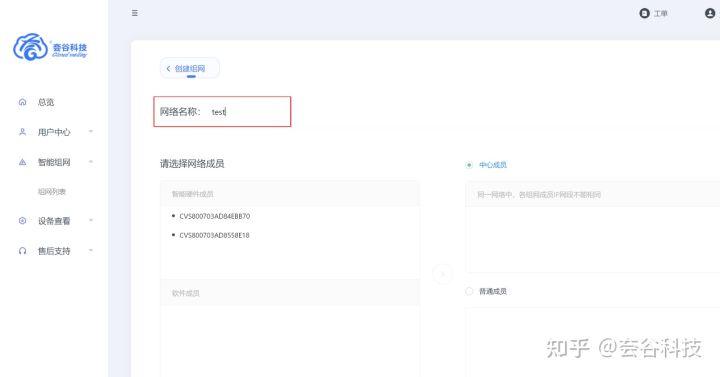Collapse the 智能组网 menu arrow
Viewport: 720px width, 377px height.
[91, 162]
